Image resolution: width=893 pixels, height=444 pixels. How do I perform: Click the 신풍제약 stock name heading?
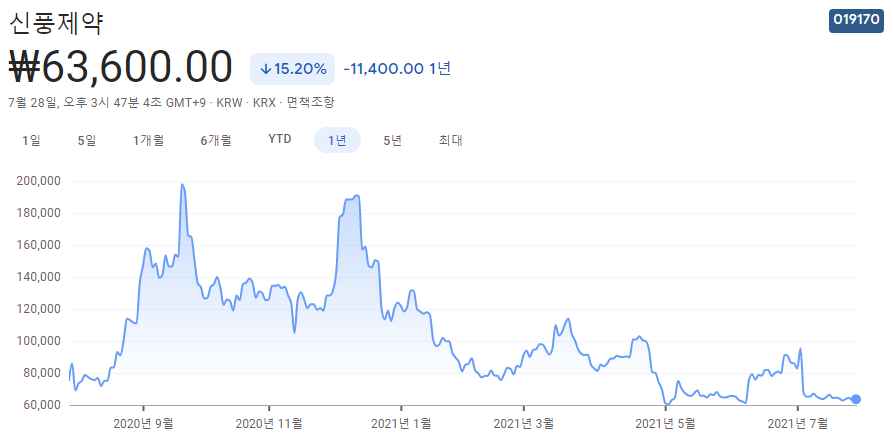(56, 23)
